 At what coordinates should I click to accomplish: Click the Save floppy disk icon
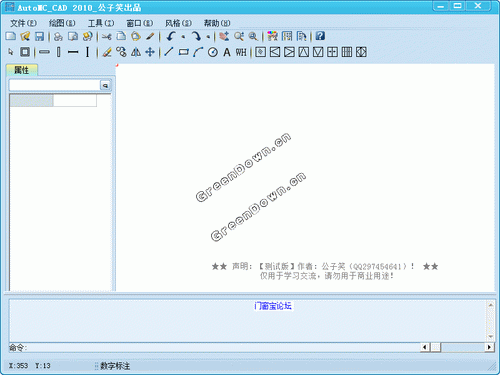click(39, 36)
